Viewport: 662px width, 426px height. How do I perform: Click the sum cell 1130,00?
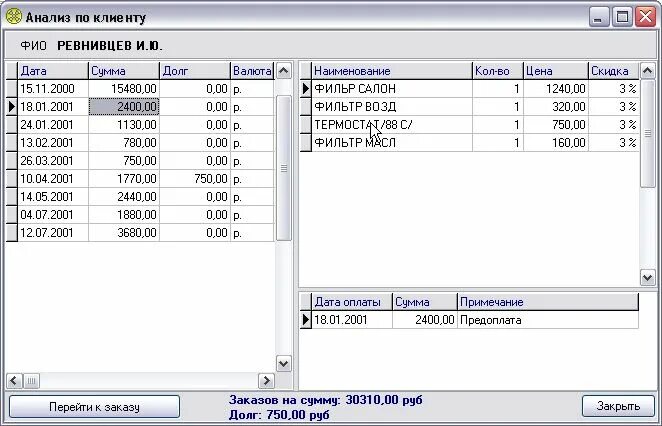pos(124,125)
